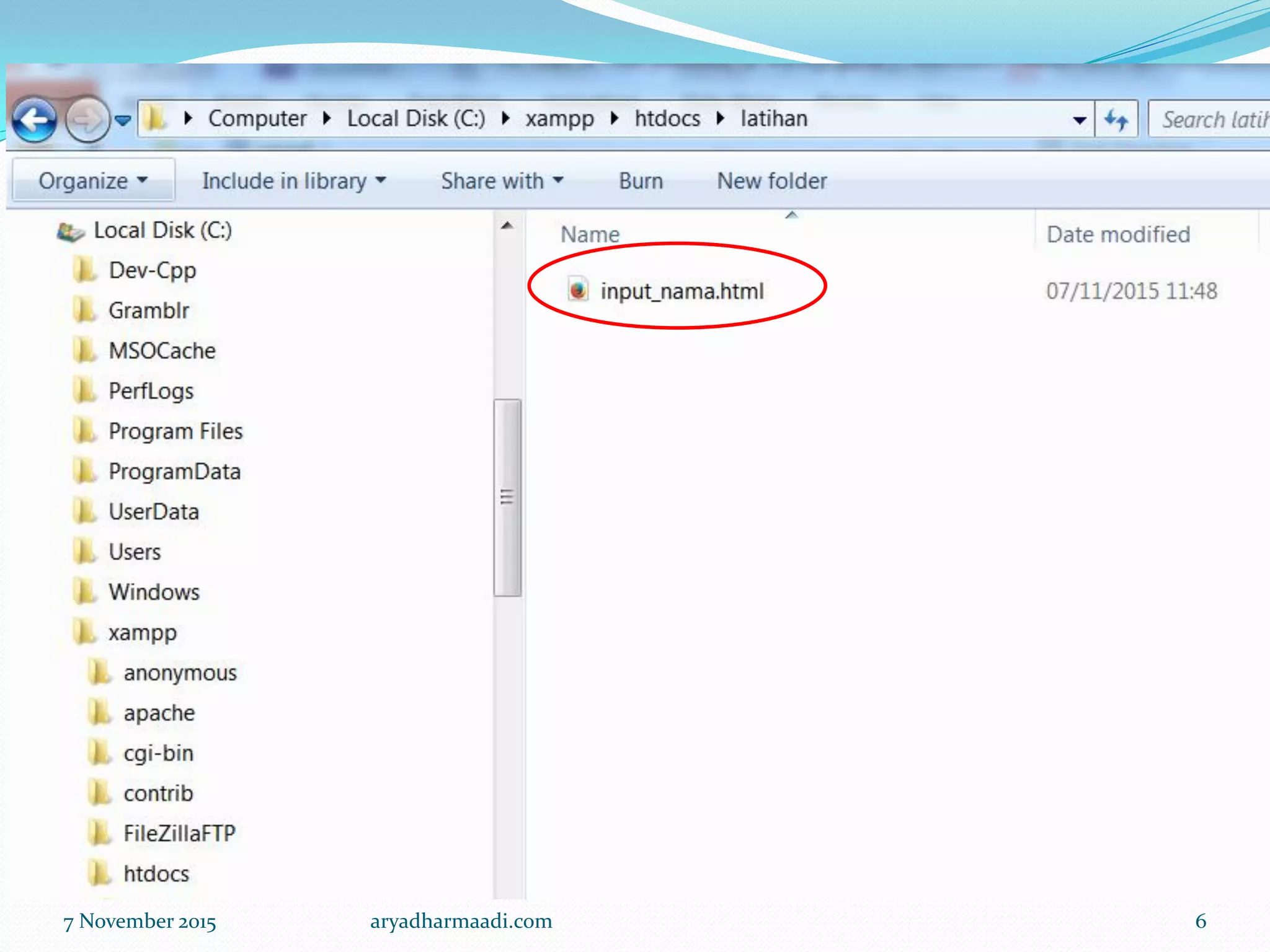Viewport: 1270px width, 952px height.
Task: Open the Share with menu
Action: click(x=502, y=181)
